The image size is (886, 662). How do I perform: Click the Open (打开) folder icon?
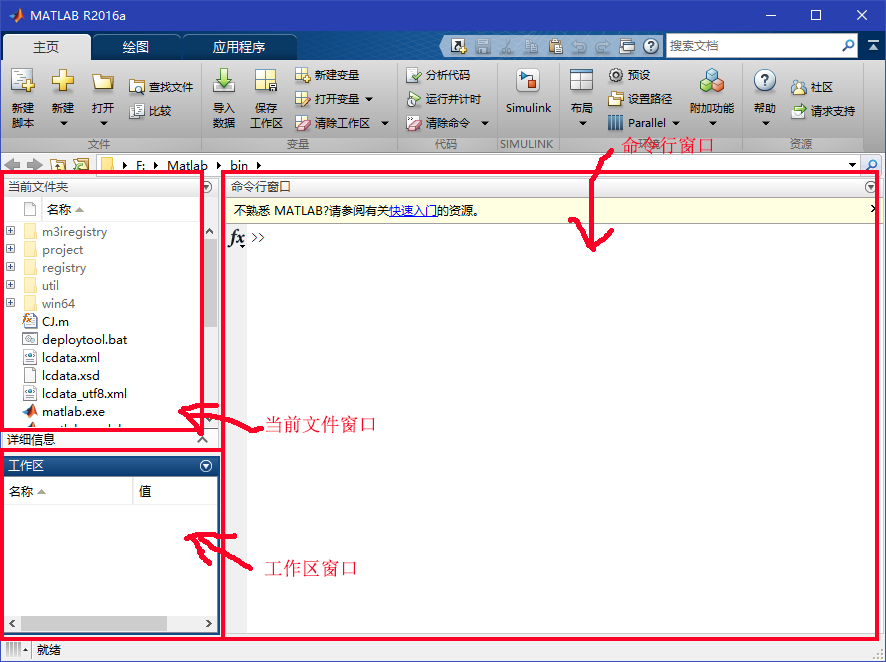tap(103, 82)
